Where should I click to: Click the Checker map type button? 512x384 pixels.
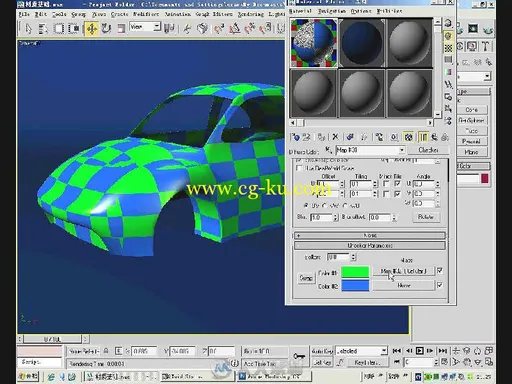[x=428, y=150]
